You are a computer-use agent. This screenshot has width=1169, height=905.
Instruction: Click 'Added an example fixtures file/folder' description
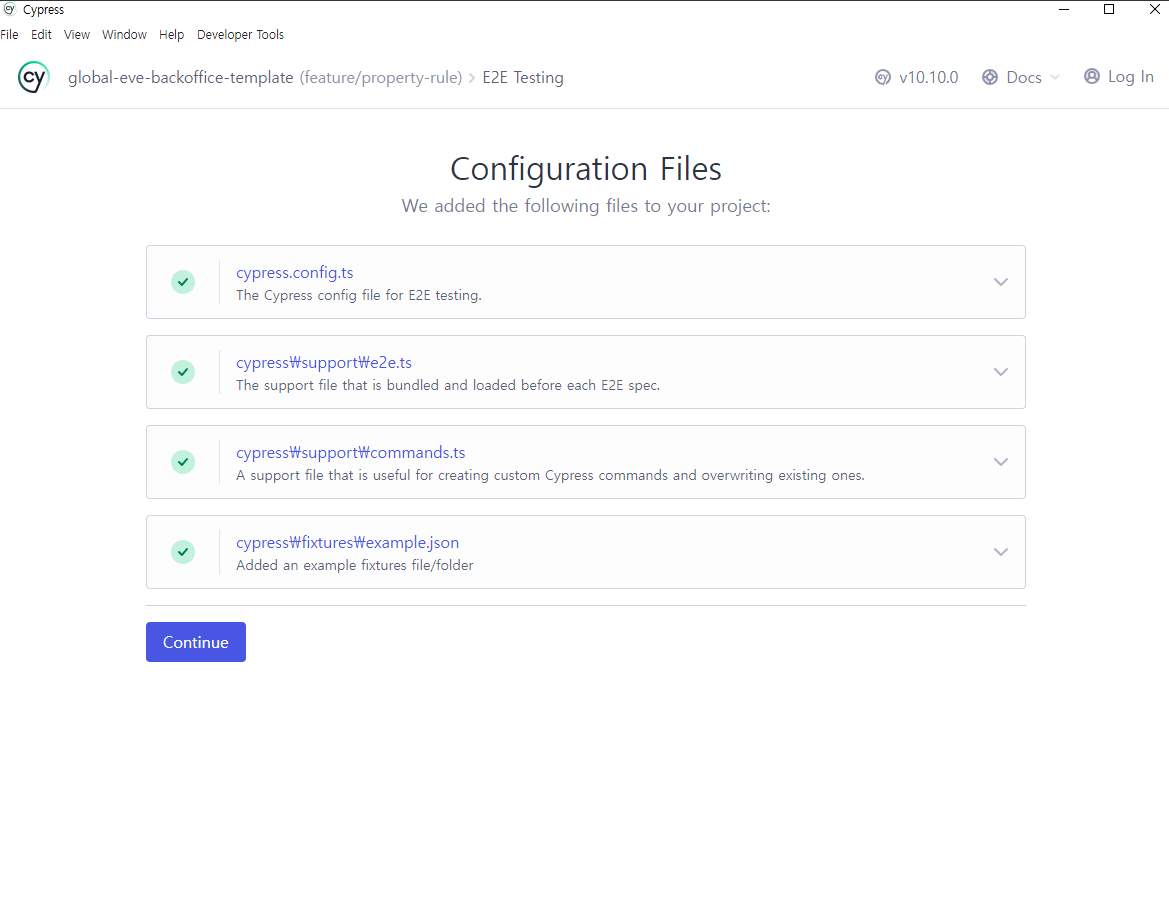pos(355,566)
